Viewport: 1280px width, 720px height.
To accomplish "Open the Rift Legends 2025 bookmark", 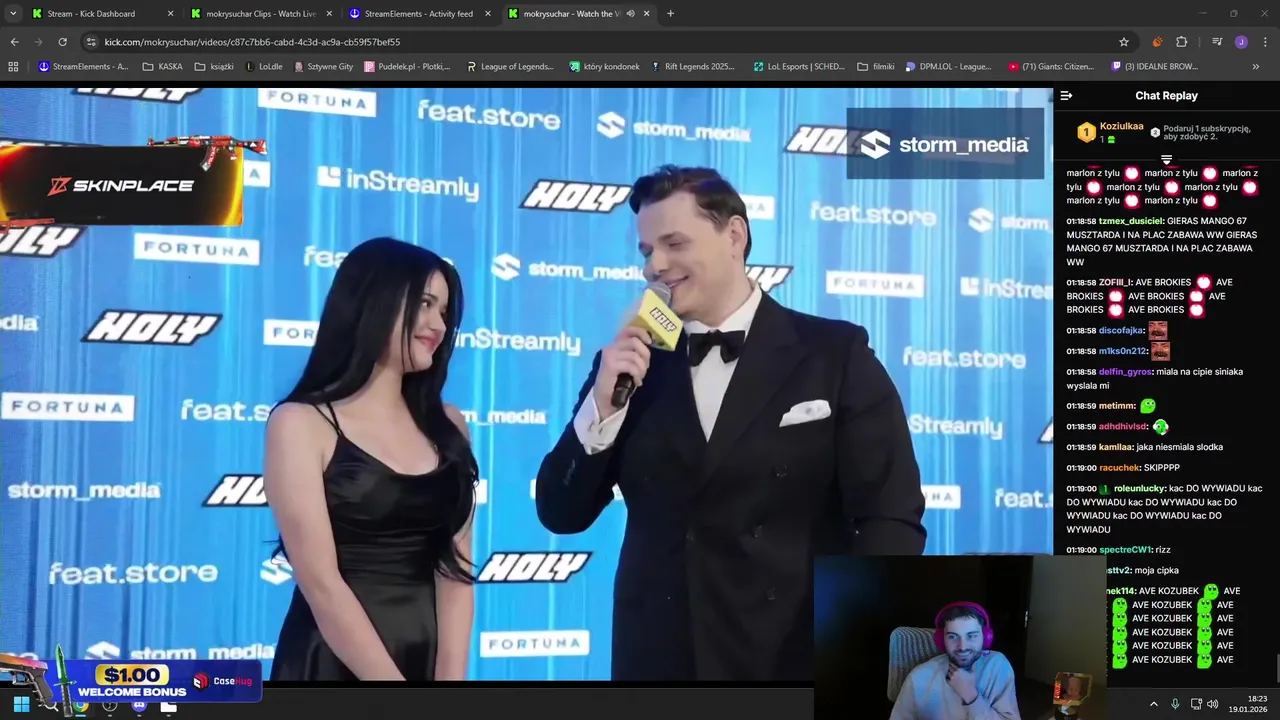I will tap(692, 67).
